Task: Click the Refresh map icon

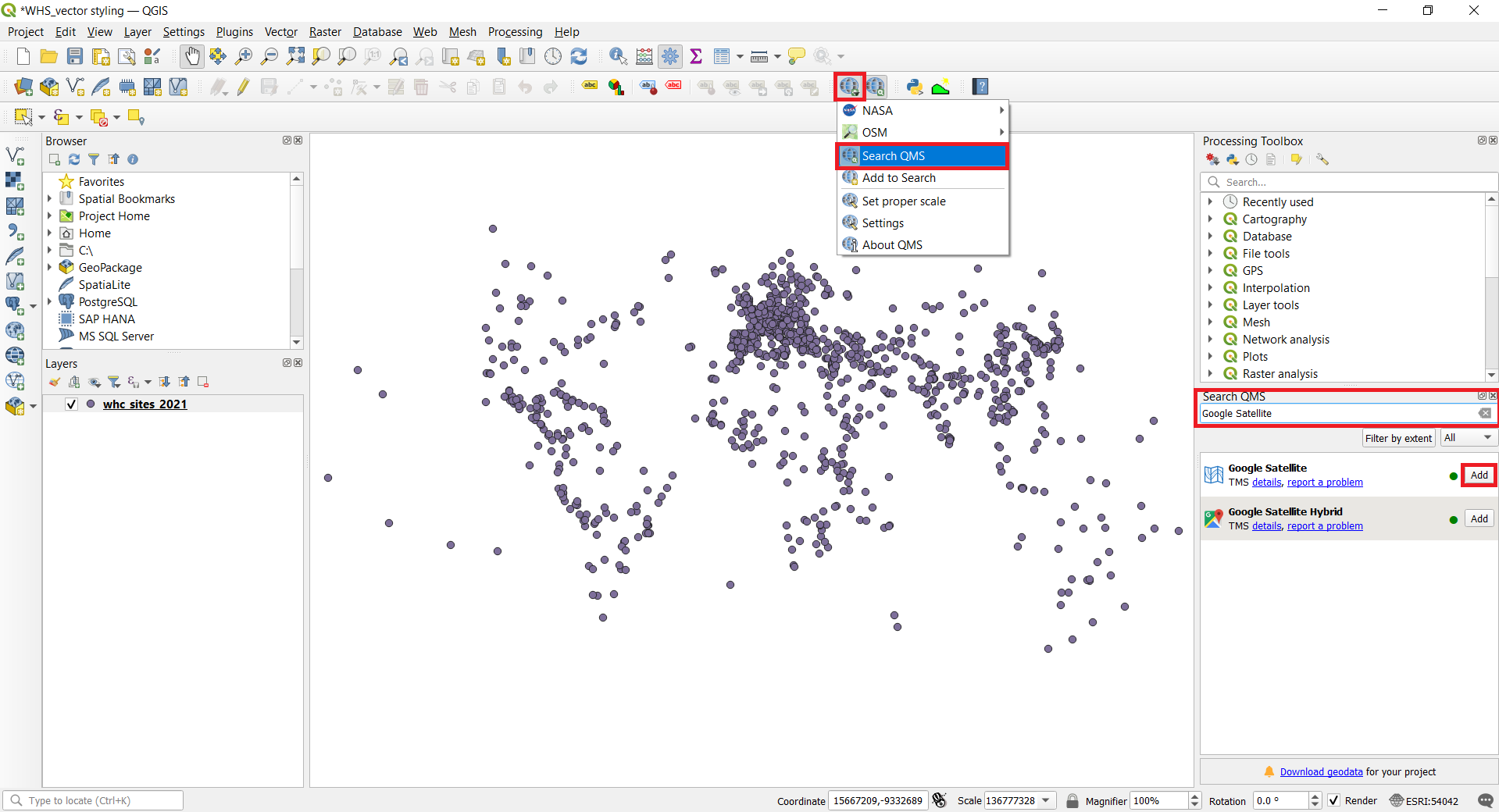Action: tap(579, 56)
